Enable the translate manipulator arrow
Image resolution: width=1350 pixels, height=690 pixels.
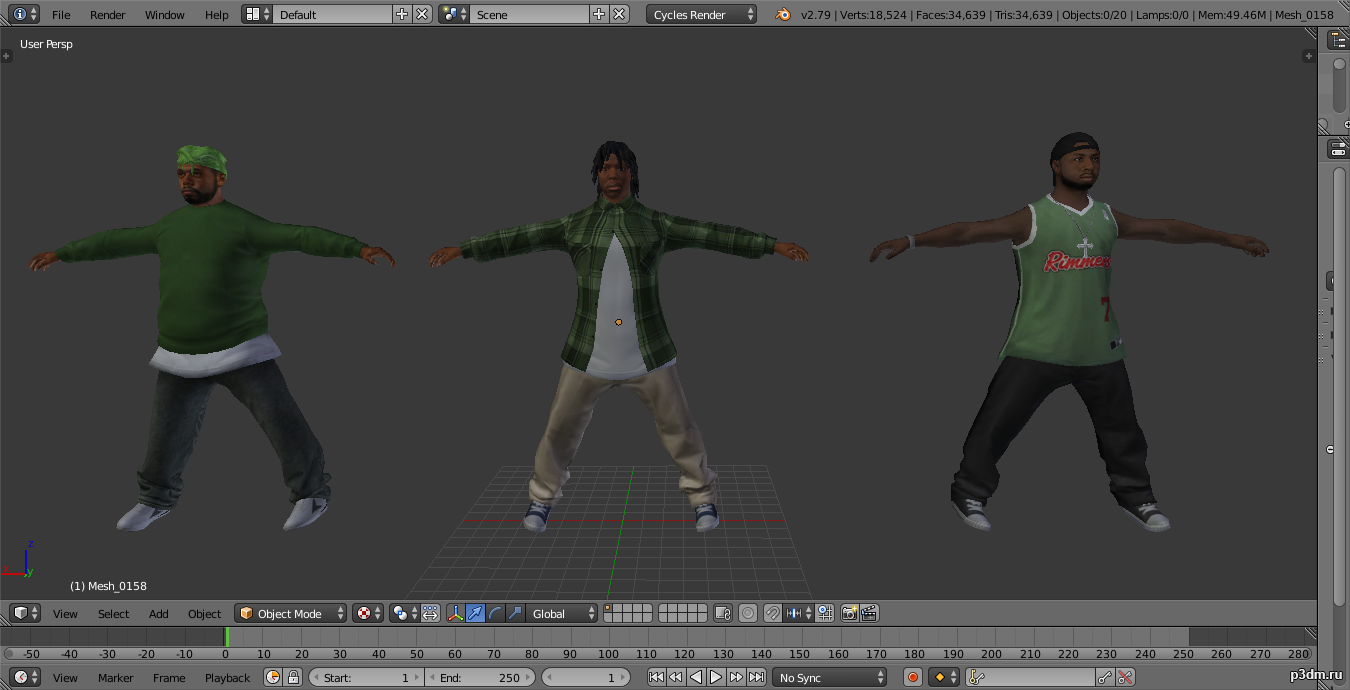476,613
